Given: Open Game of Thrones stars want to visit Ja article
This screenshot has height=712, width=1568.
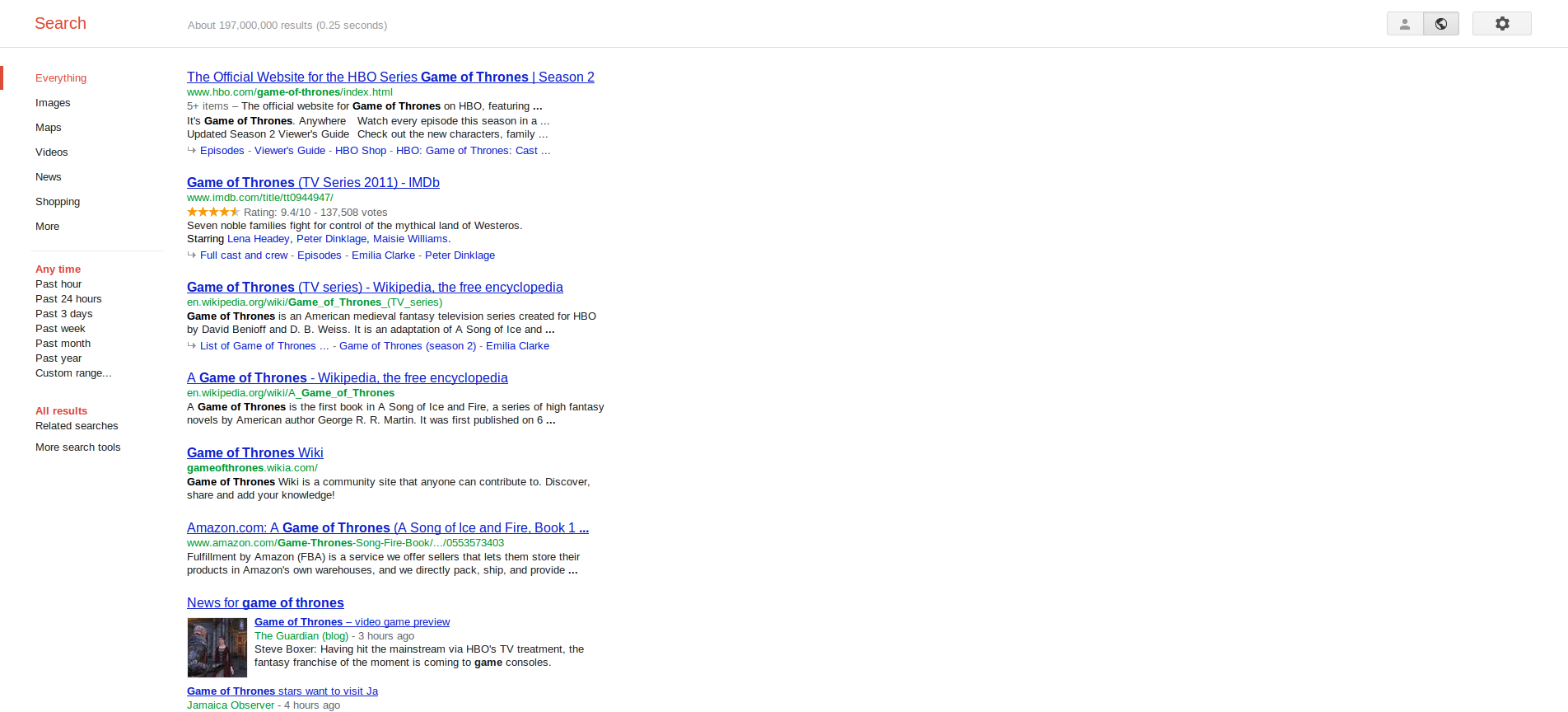Looking at the screenshot, I should (282, 691).
